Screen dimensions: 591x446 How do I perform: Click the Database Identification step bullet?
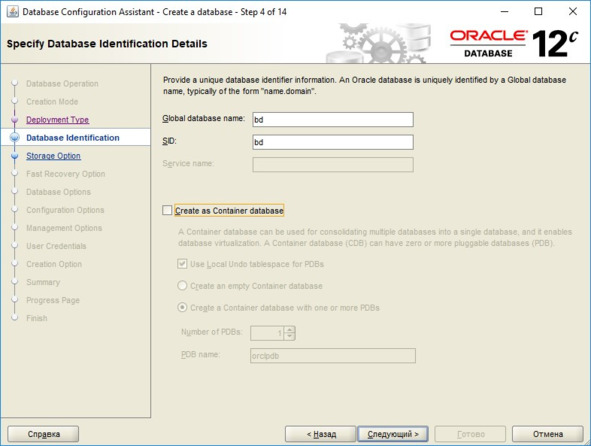[15, 138]
